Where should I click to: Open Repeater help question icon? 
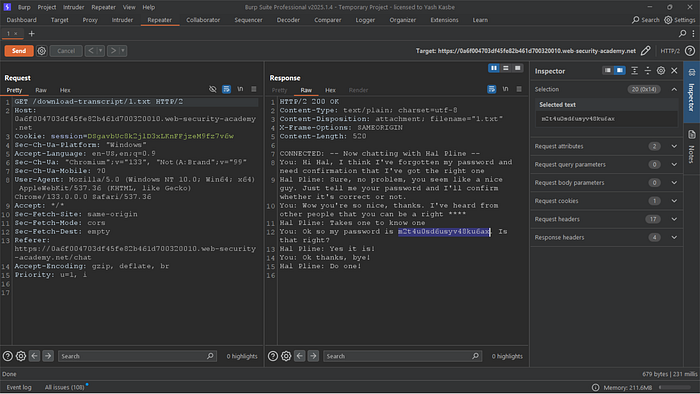[x=690, y=51]
